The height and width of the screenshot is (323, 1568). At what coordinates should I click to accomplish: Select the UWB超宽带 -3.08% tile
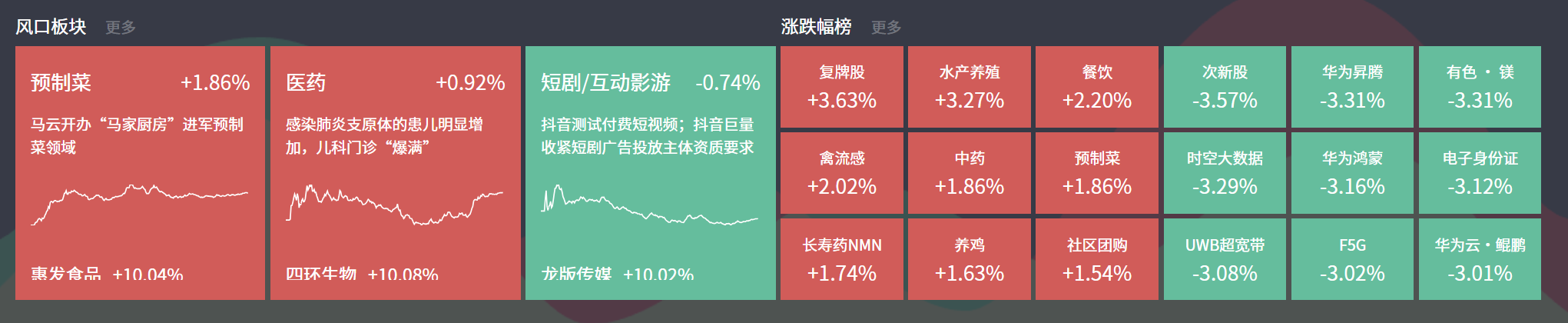click(x=1225, y=259)
